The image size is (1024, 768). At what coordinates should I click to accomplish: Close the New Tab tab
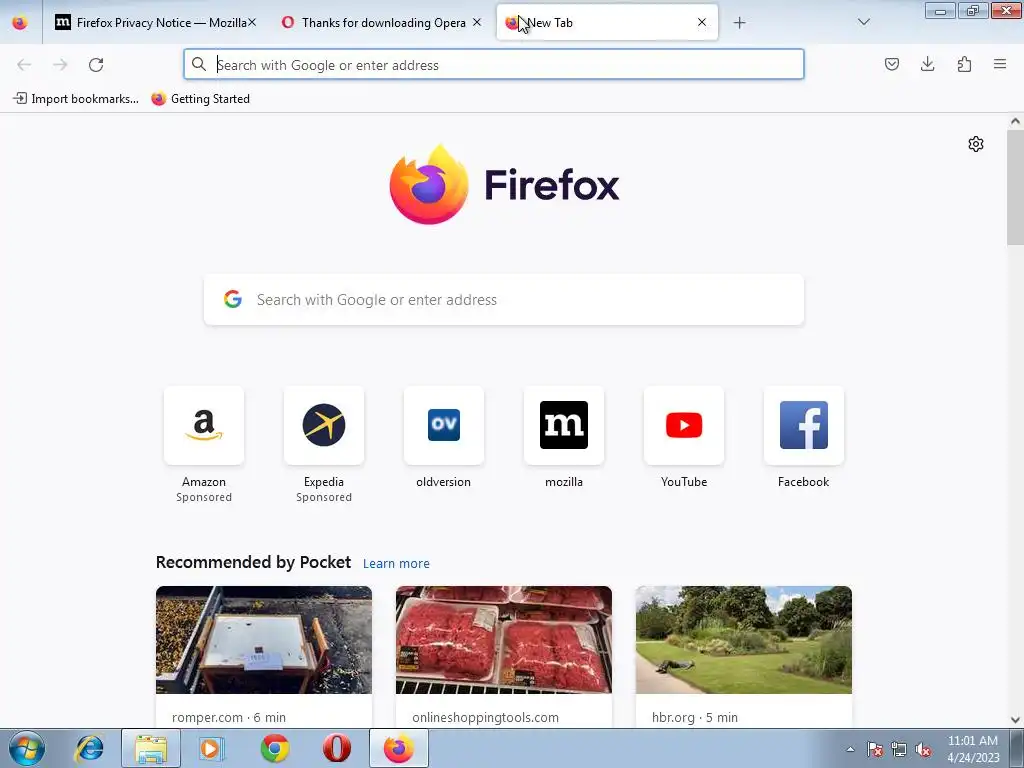point(701,22)
